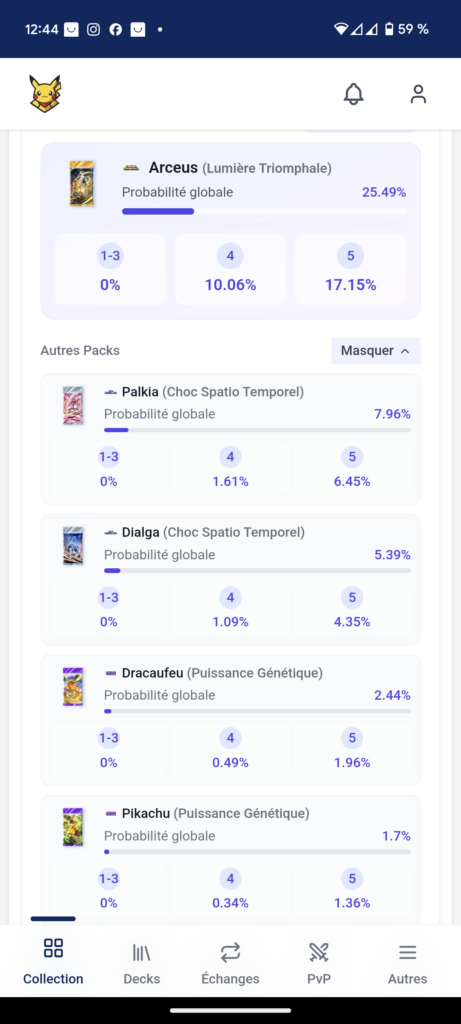The height and width of the screenshot is (1024, 461).
Task: Open the Decks card stack icon
Action: [141, 953]
